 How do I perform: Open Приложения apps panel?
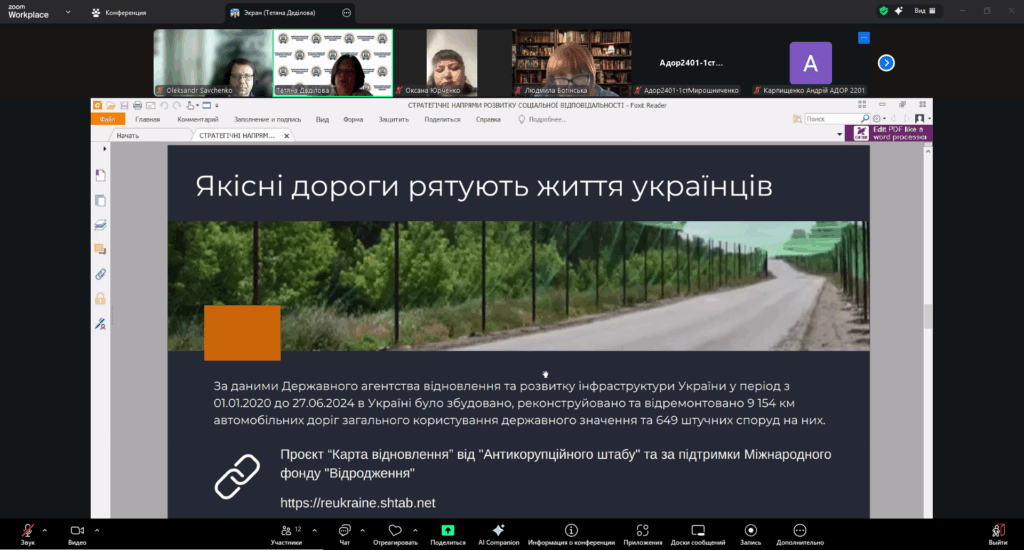[x=642, y=531]
